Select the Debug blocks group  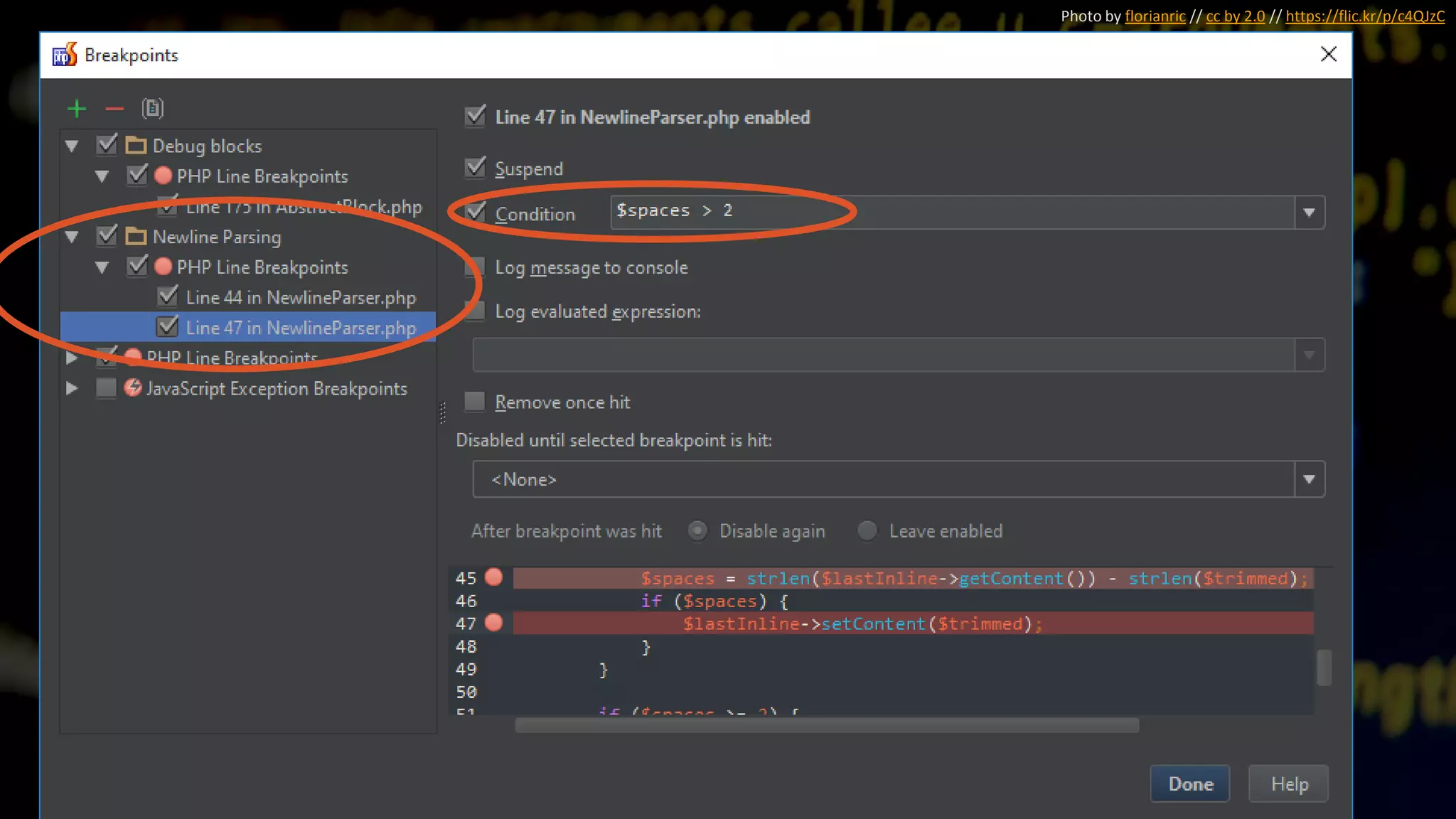tap(207, 146)
